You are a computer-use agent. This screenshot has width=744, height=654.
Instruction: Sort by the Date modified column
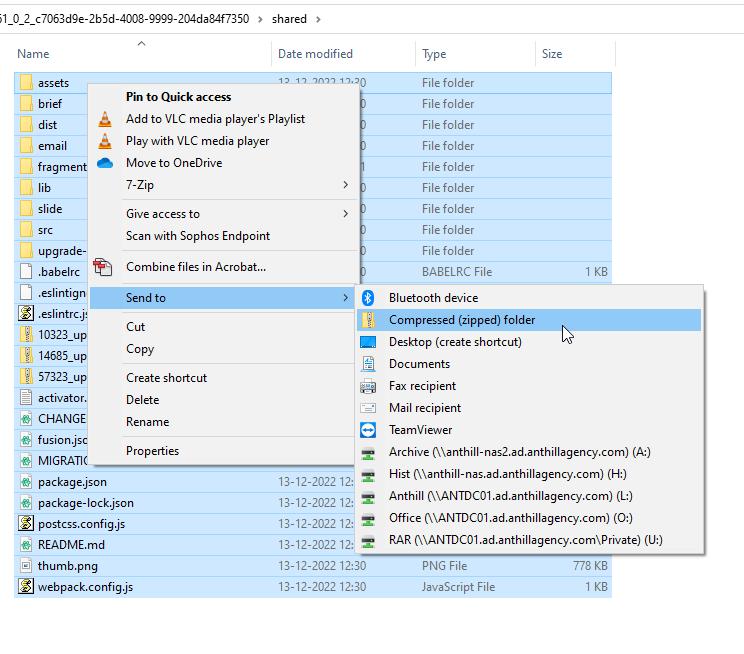(315, 54)
